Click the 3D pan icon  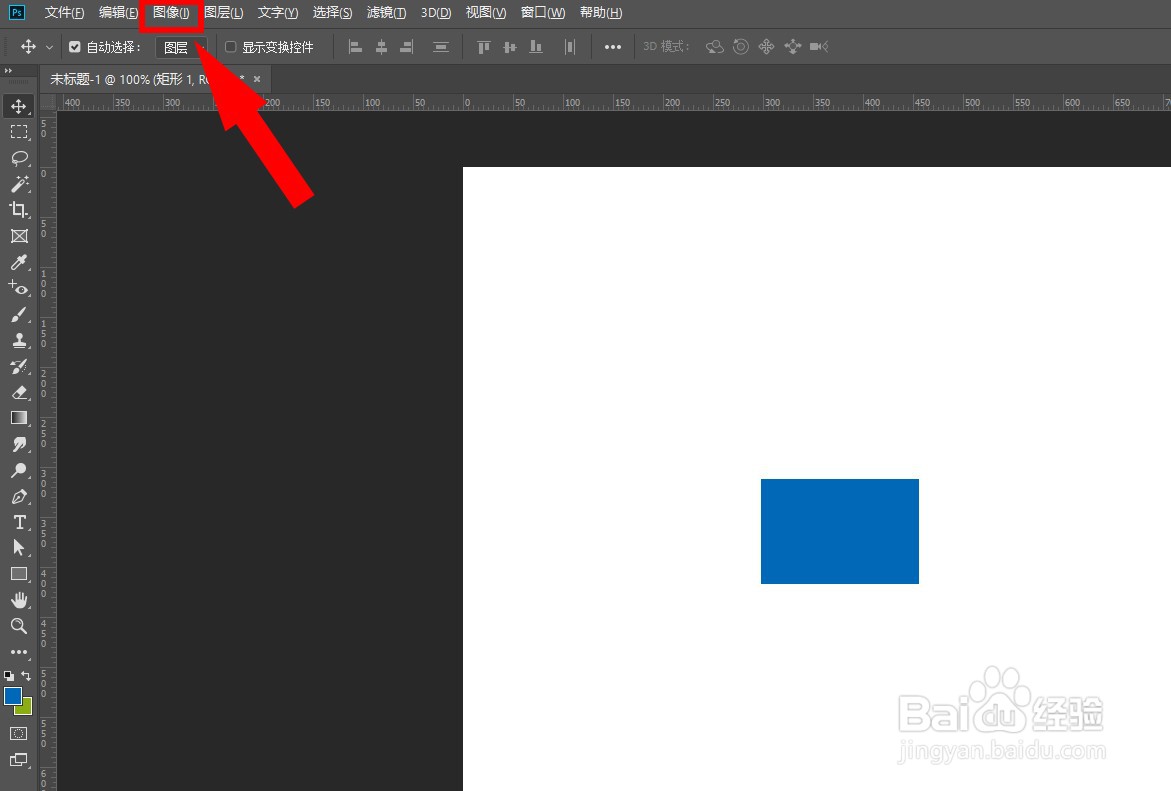(766, 47)
